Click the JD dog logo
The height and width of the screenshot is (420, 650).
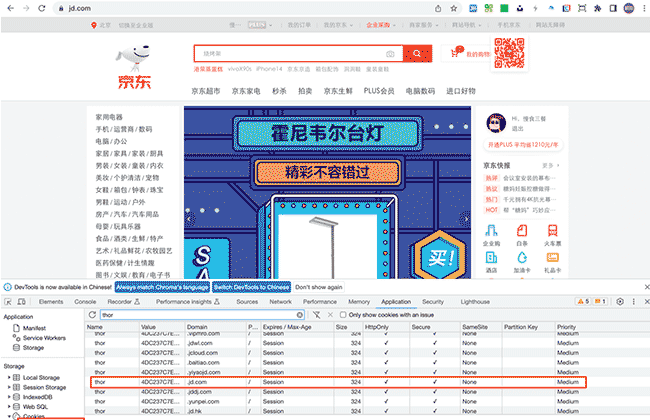(x=135, y=67)
